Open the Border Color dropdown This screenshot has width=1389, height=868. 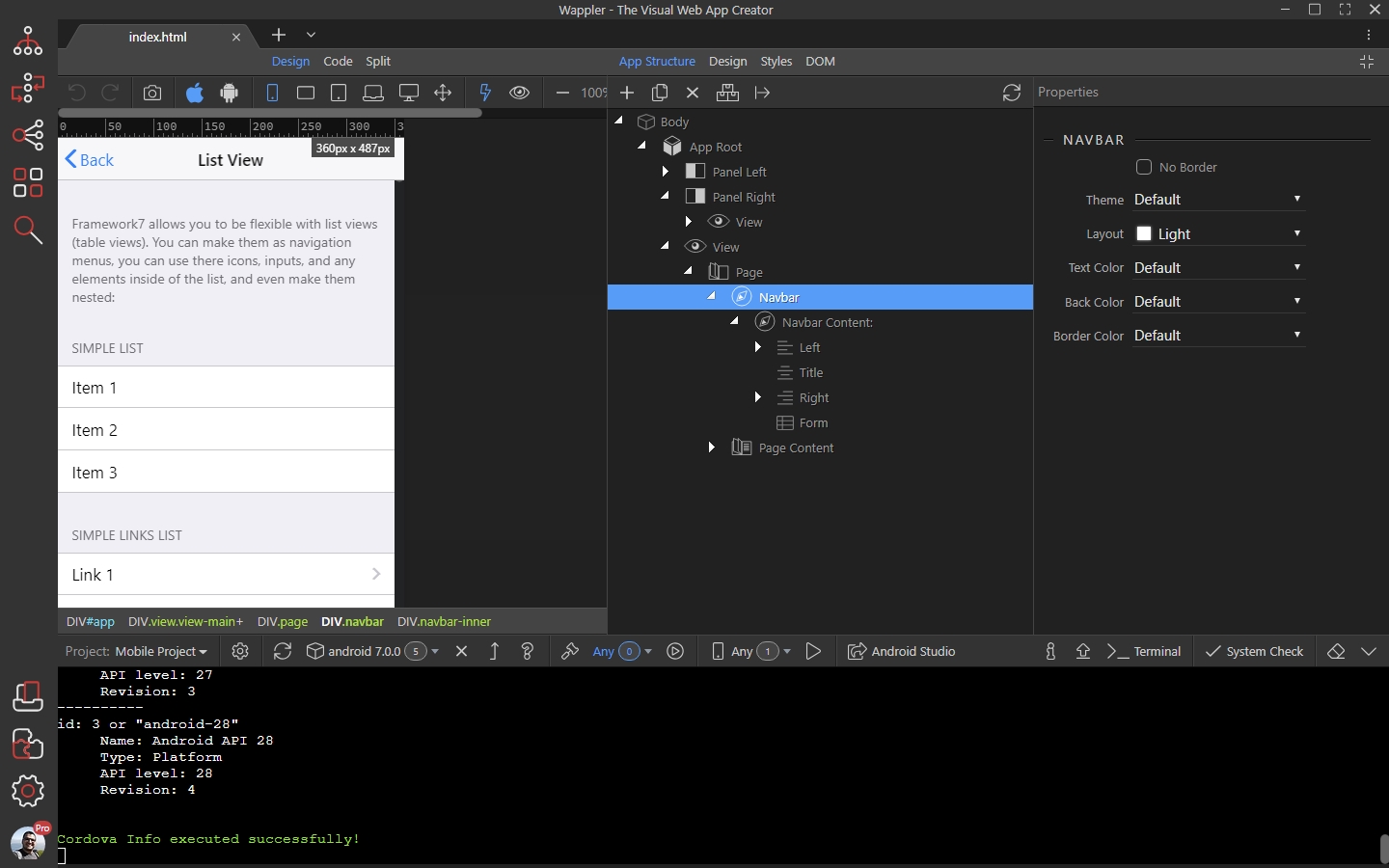pos(1218,336)
